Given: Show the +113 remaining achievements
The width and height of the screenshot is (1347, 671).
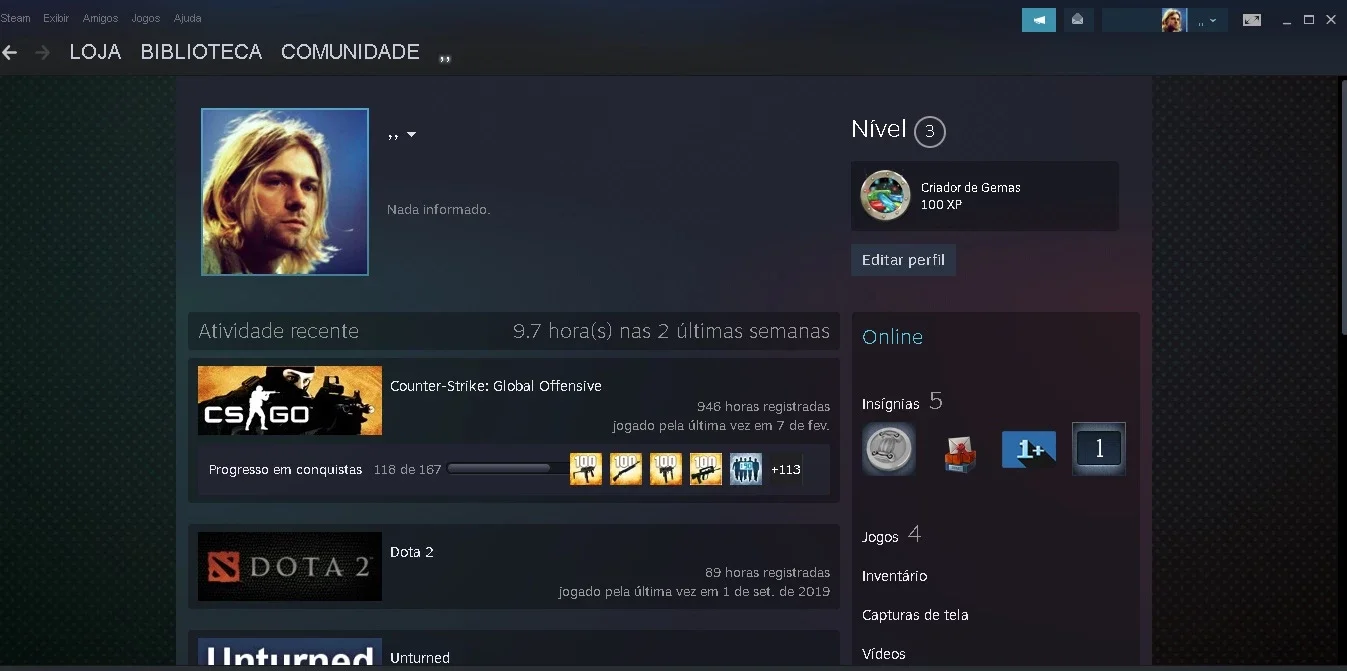Looking at the screenshot, I should pyautogui.click(x=786, y=469).
